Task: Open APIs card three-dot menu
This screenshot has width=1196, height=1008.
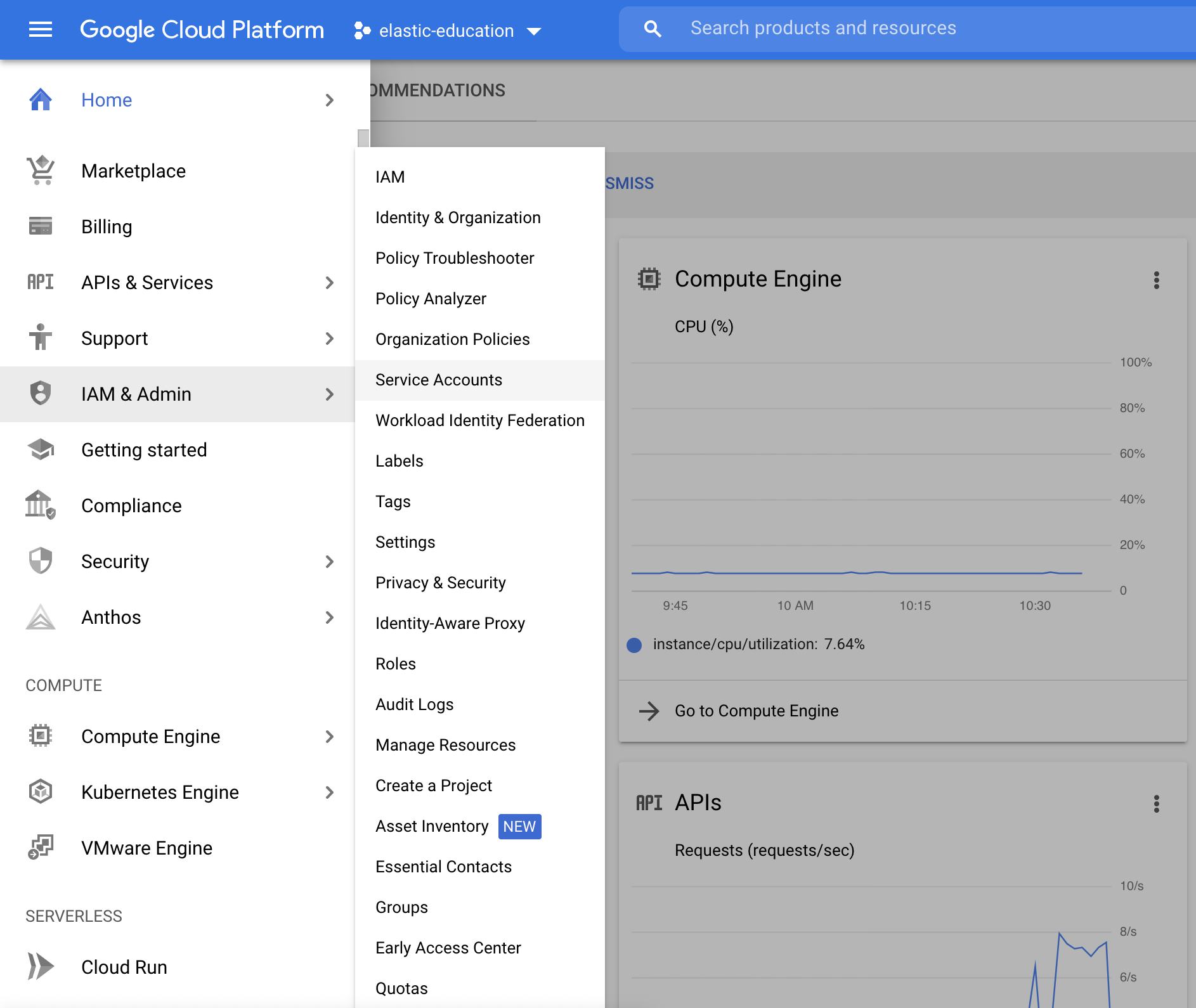Action: (x=1156, y=804)
